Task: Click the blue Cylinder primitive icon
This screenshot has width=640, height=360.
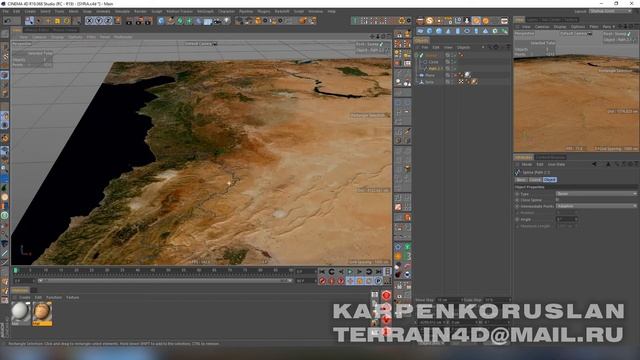Action: [x=458, y=31]
